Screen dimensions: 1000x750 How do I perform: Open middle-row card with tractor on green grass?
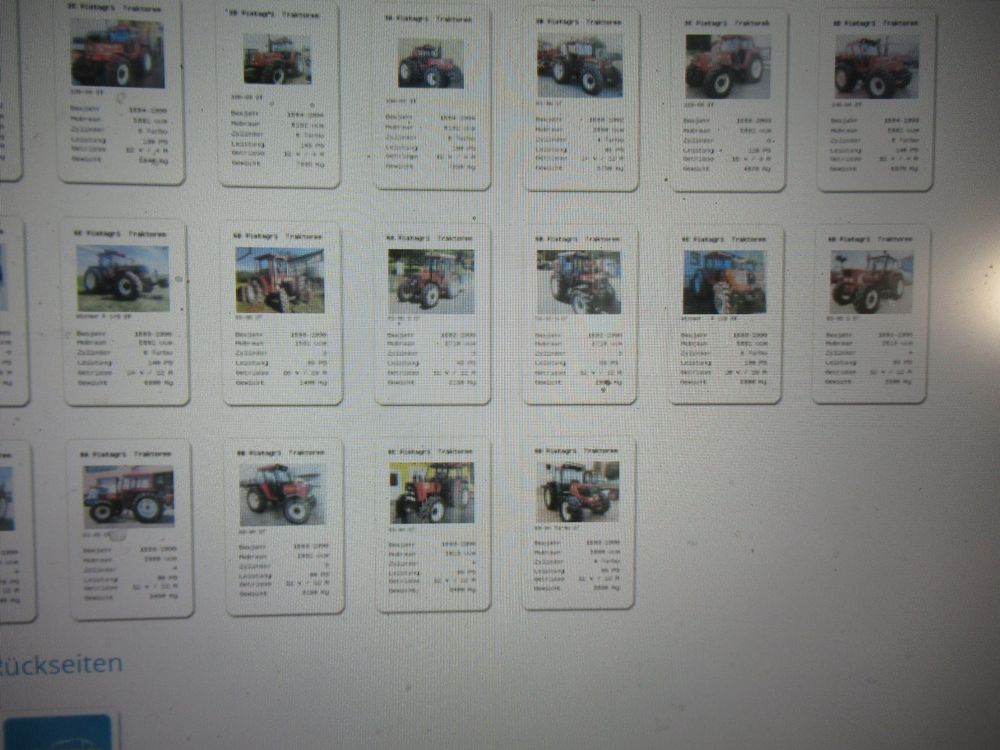pos(125,312)
